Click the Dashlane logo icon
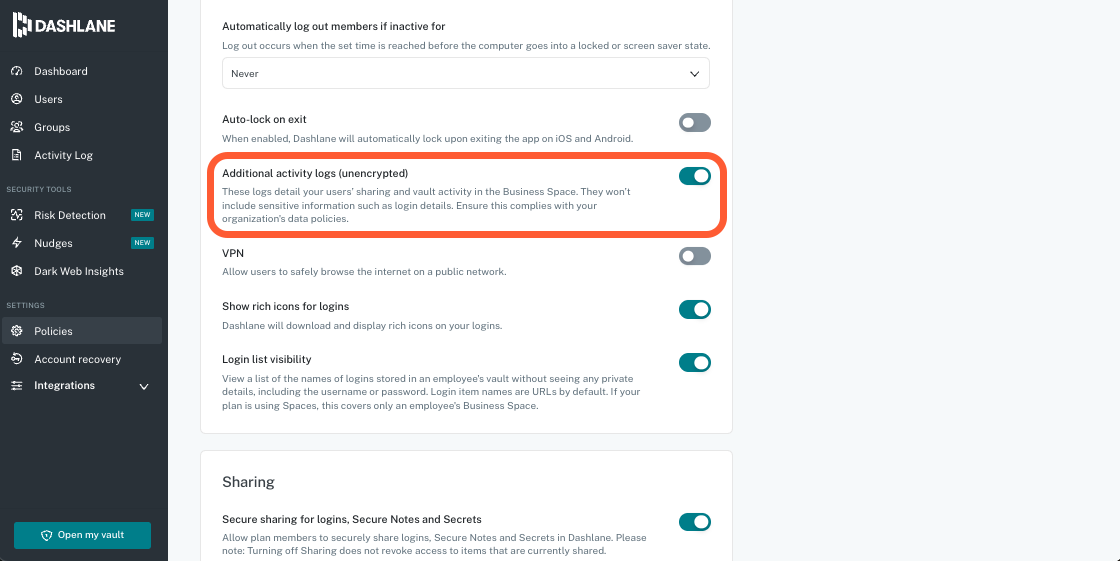Image resolution: width=1120 pixels, height=561 pixels. point(21,25)
